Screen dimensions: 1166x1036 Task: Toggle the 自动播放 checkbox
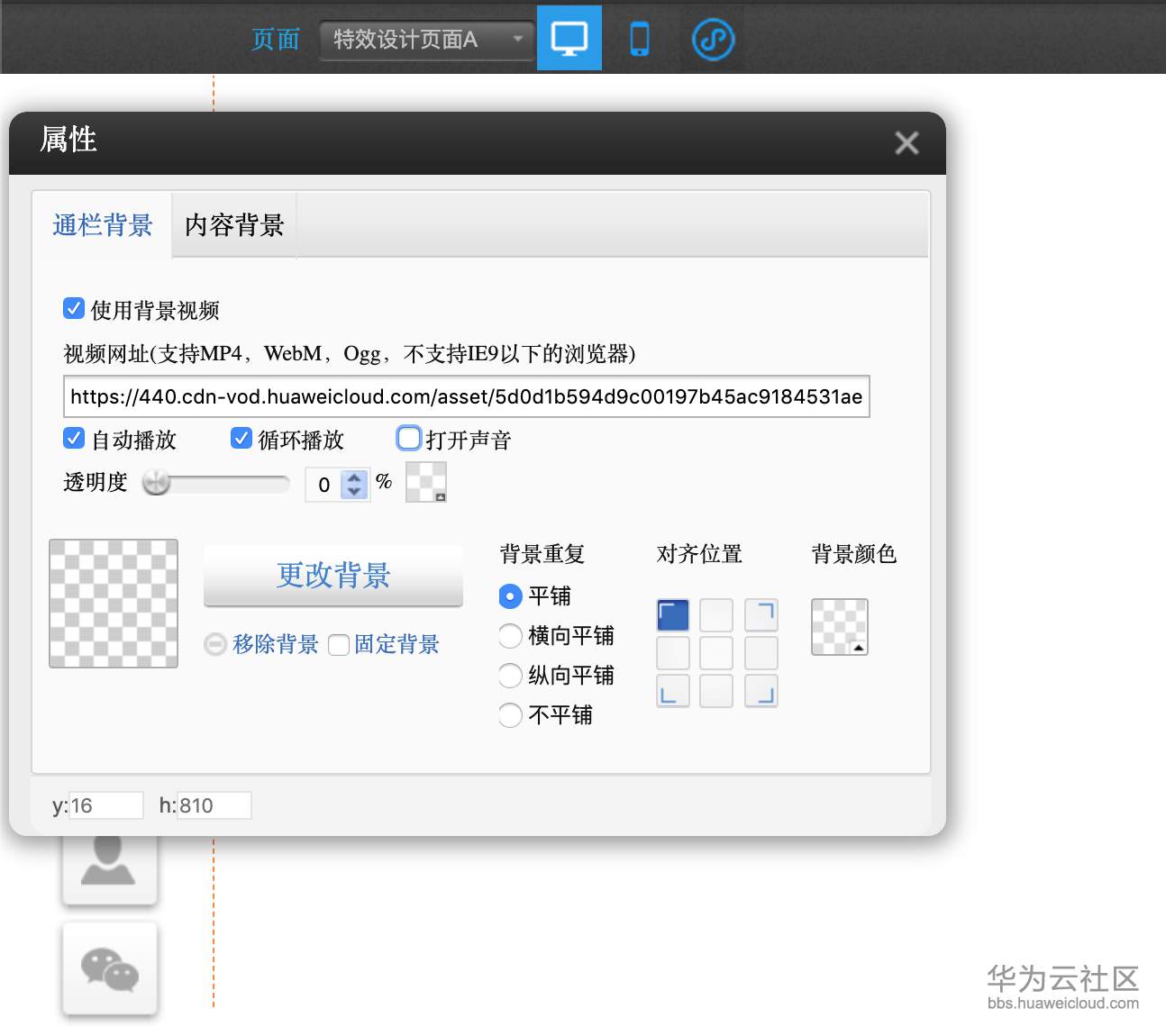[74, 439]
